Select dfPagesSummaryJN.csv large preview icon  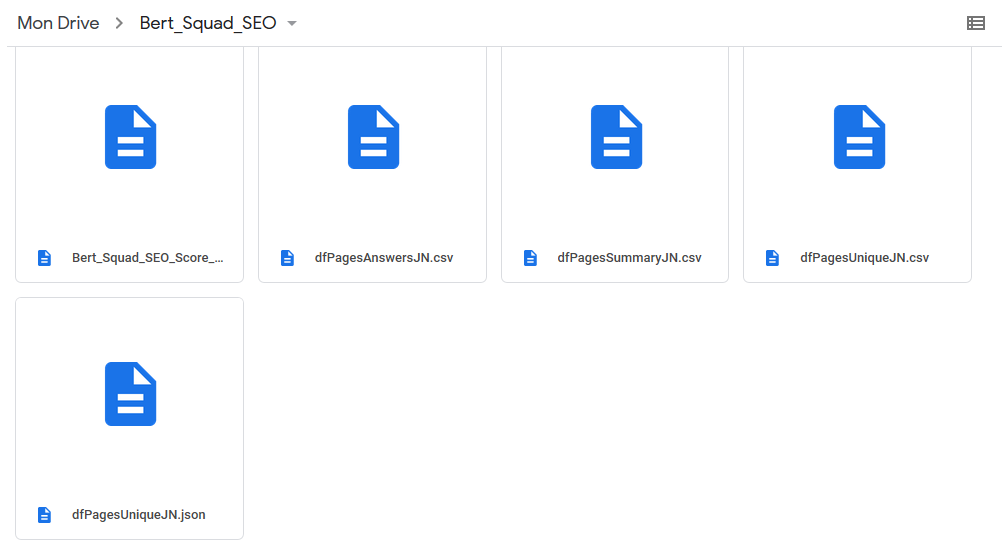point(616,137)
